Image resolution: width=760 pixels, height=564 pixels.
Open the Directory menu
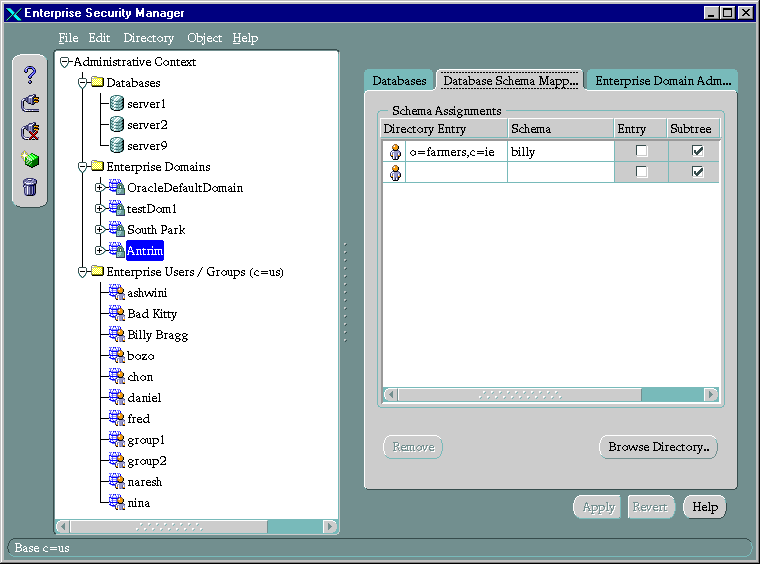[148, 38]
